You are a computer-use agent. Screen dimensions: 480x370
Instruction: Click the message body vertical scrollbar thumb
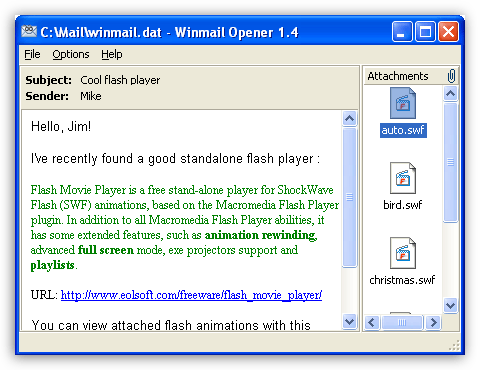[350, 197]
